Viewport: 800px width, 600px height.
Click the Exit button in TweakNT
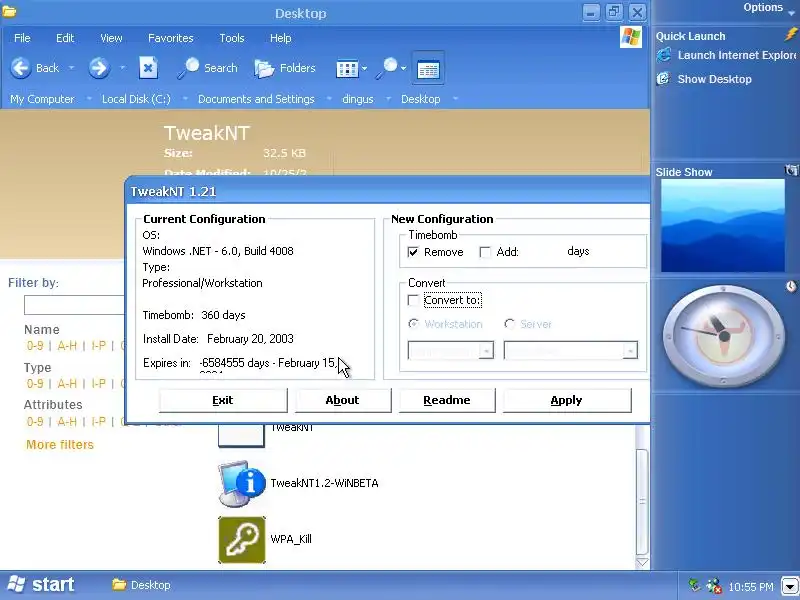(223, 401)
